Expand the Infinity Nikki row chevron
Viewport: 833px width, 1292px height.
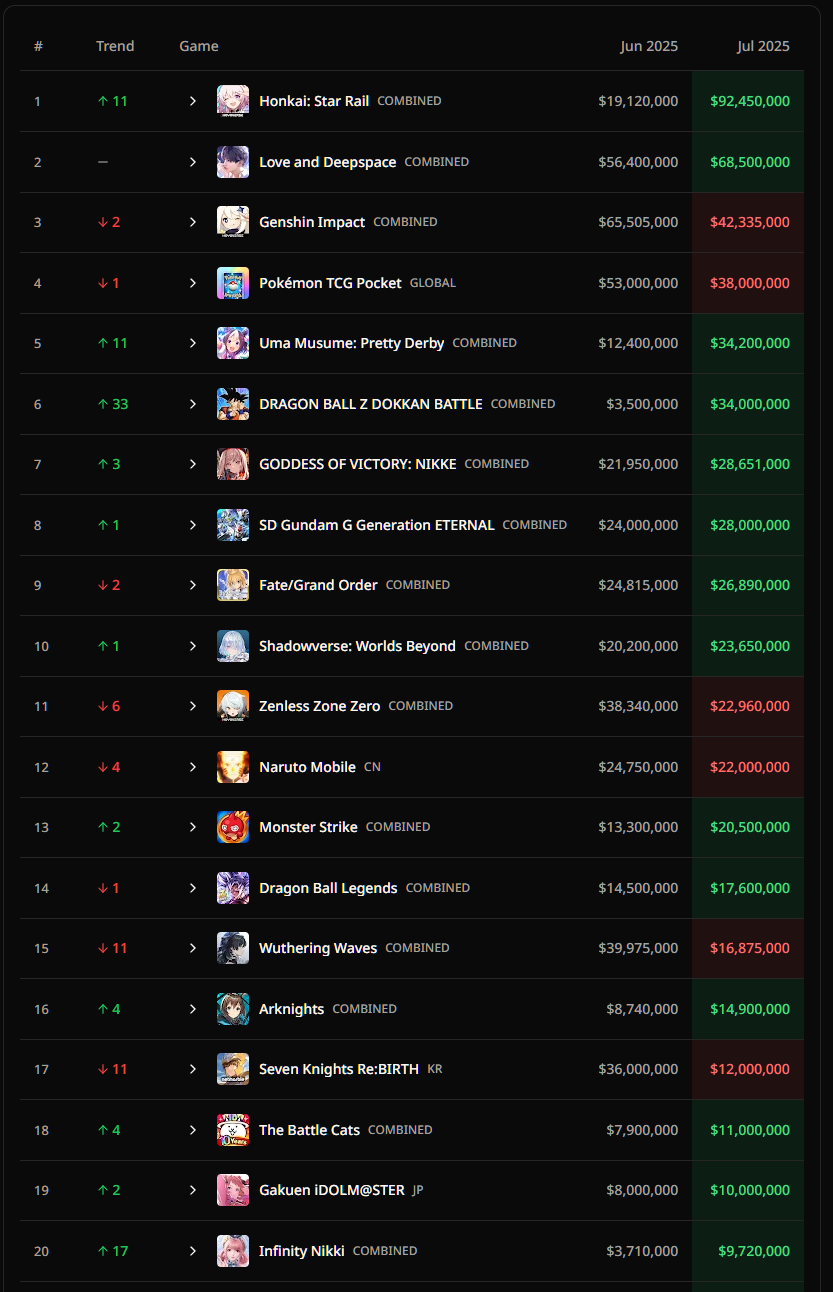pyautogui.click(x=193, y=1251)
